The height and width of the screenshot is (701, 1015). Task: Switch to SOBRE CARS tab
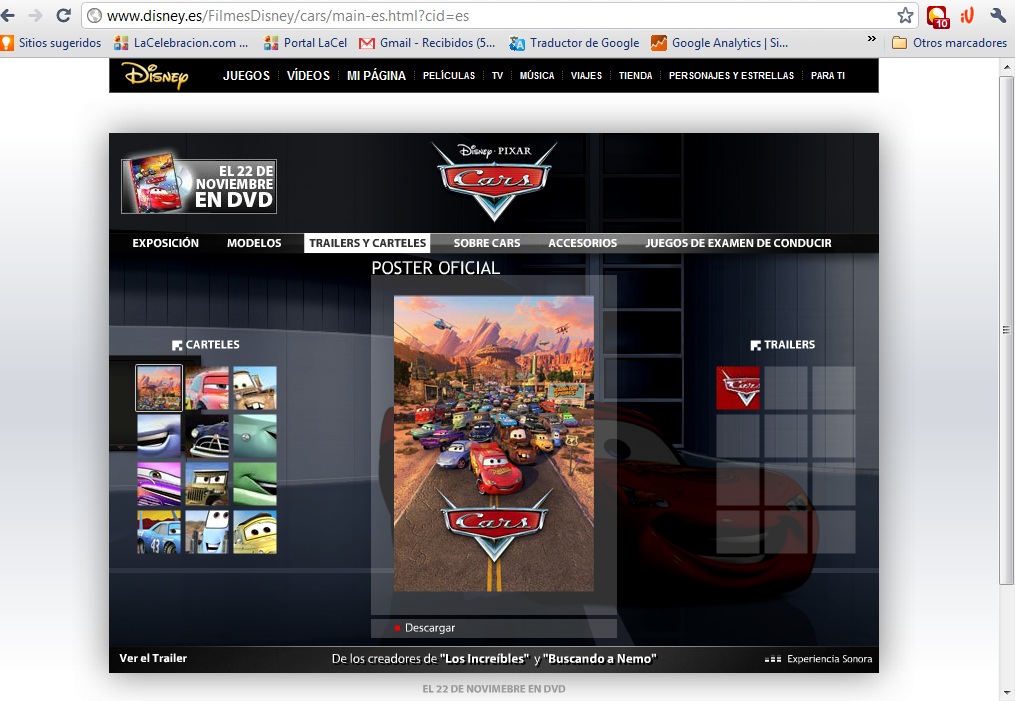487,243
